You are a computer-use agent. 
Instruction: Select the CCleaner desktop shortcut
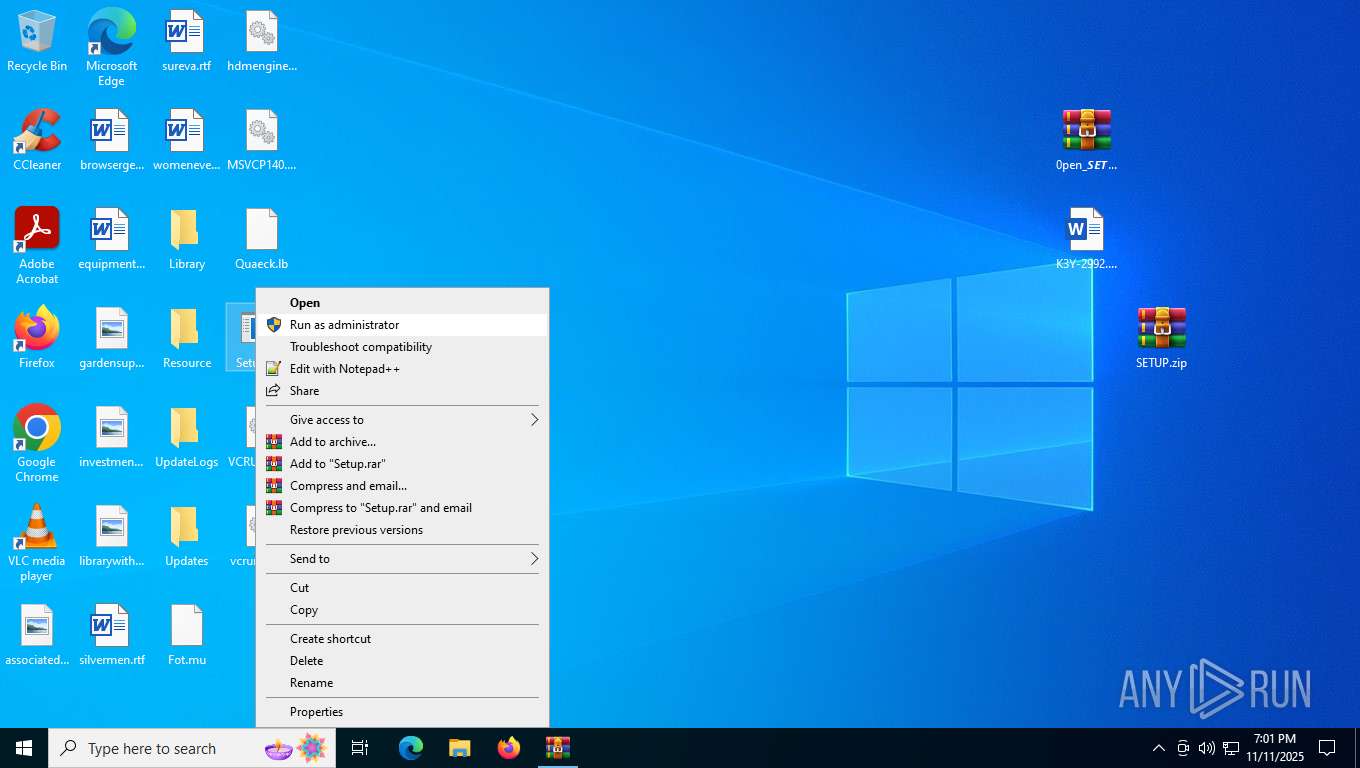(37, 140)
